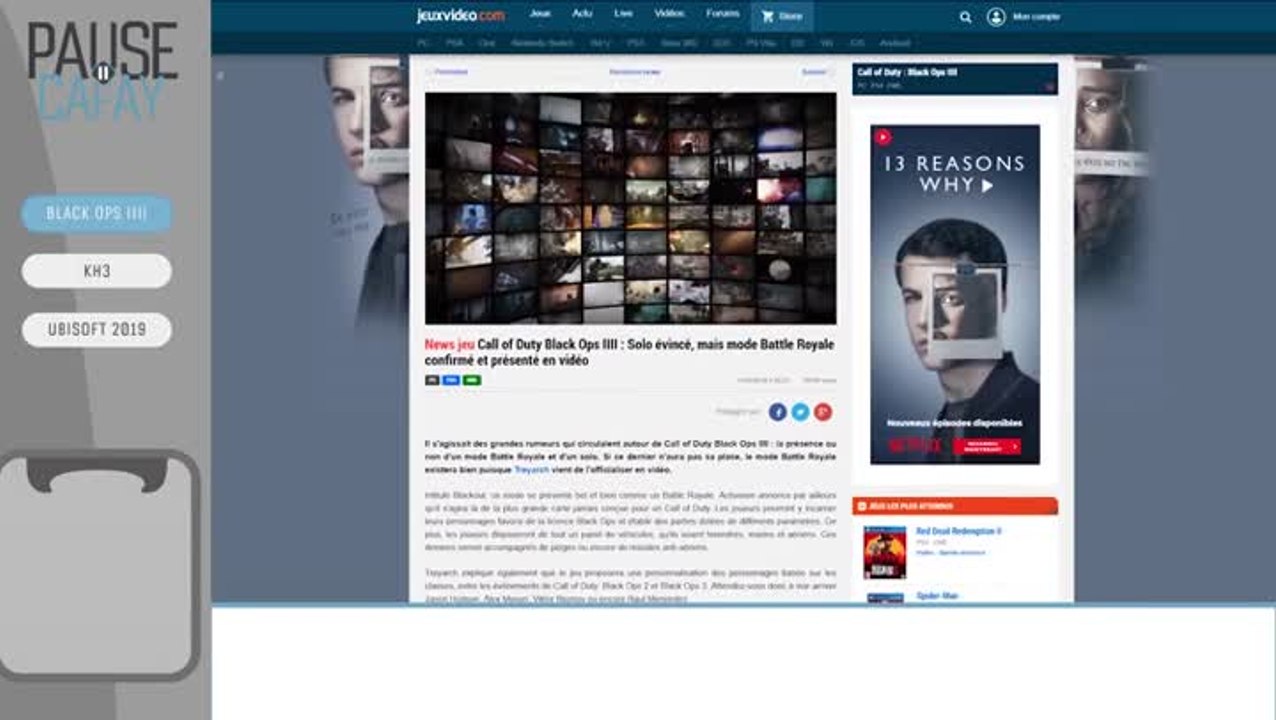Click the News jeu category label
The height and width of the screenshot is (720, 1276).
coord(449,344)
